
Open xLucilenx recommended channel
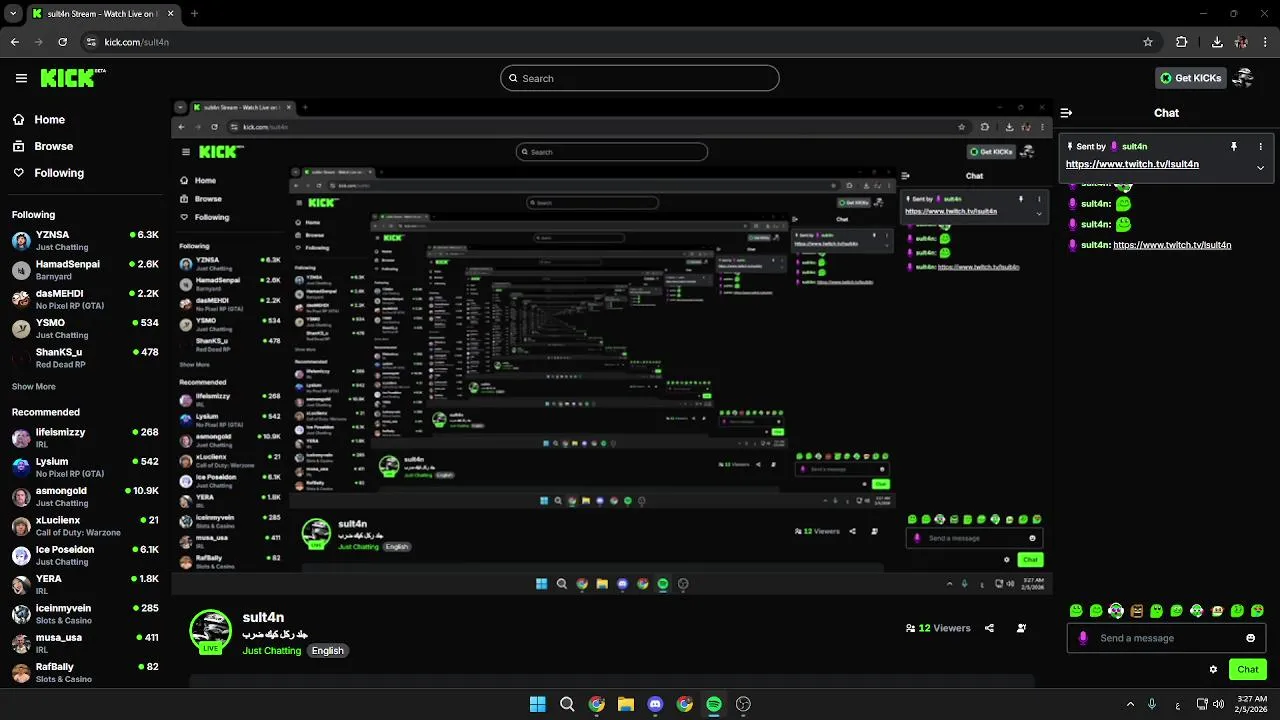coord(85,526)
